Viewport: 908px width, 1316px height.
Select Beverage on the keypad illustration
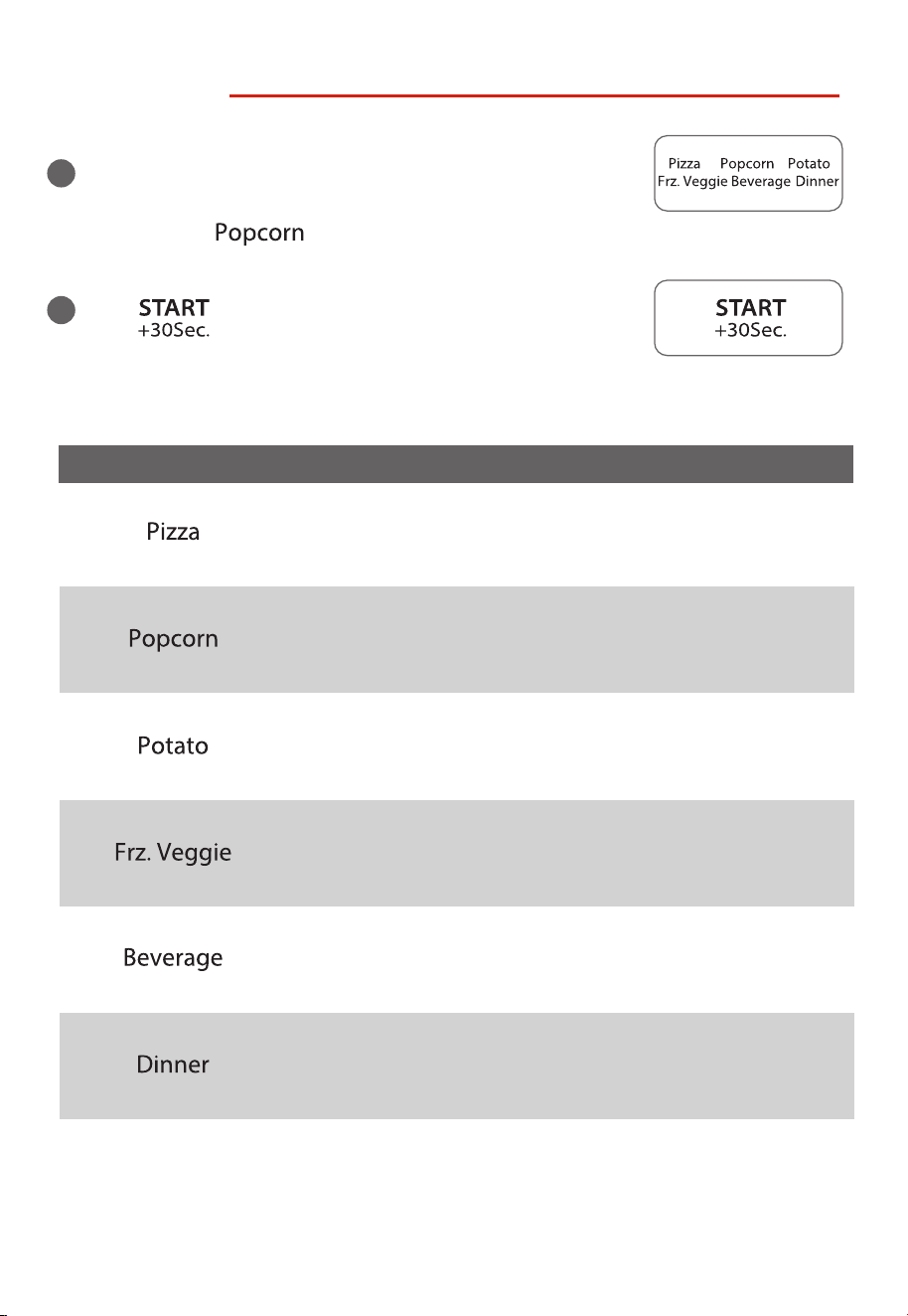[x=761, y=182]
